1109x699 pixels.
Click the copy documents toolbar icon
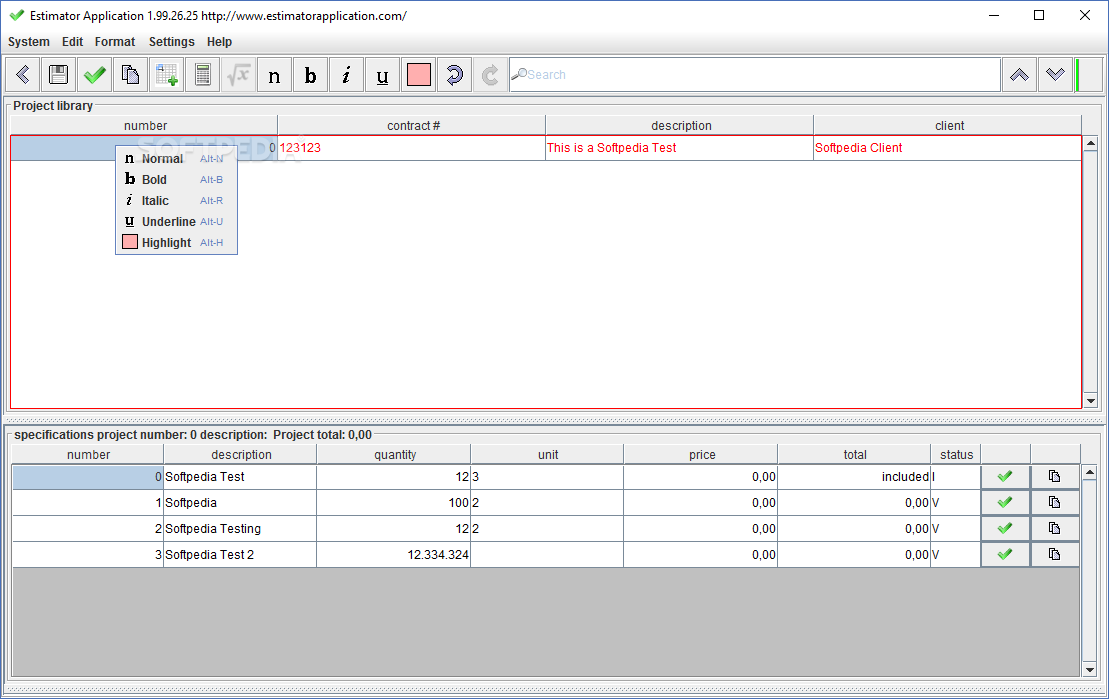(130, 75)
